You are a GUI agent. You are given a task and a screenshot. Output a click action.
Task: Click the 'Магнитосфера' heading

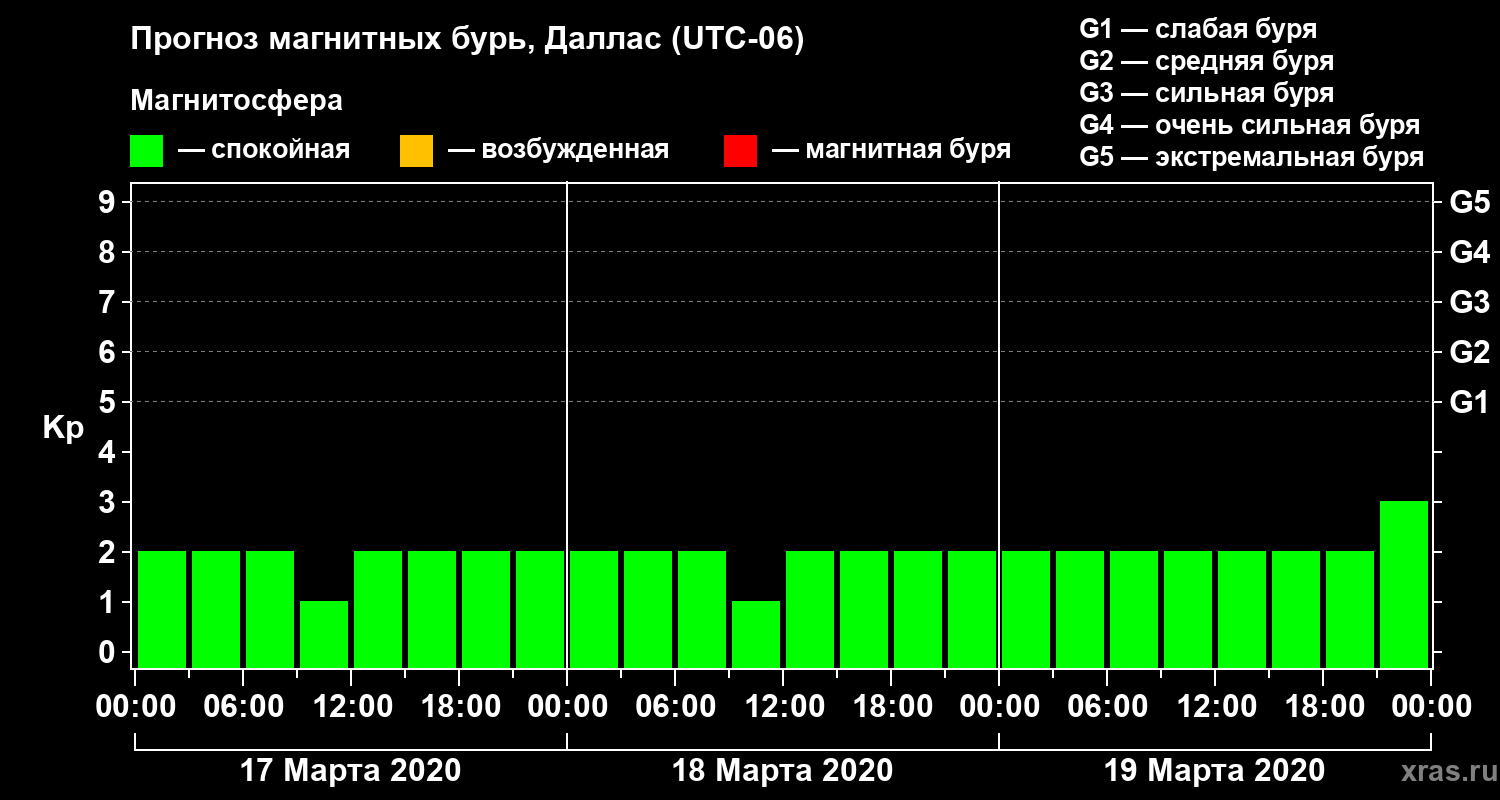pos(236,101)
